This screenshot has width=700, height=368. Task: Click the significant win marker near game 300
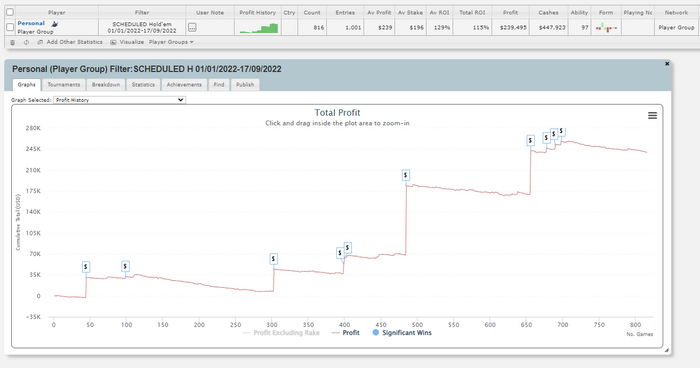coord(274,259)
